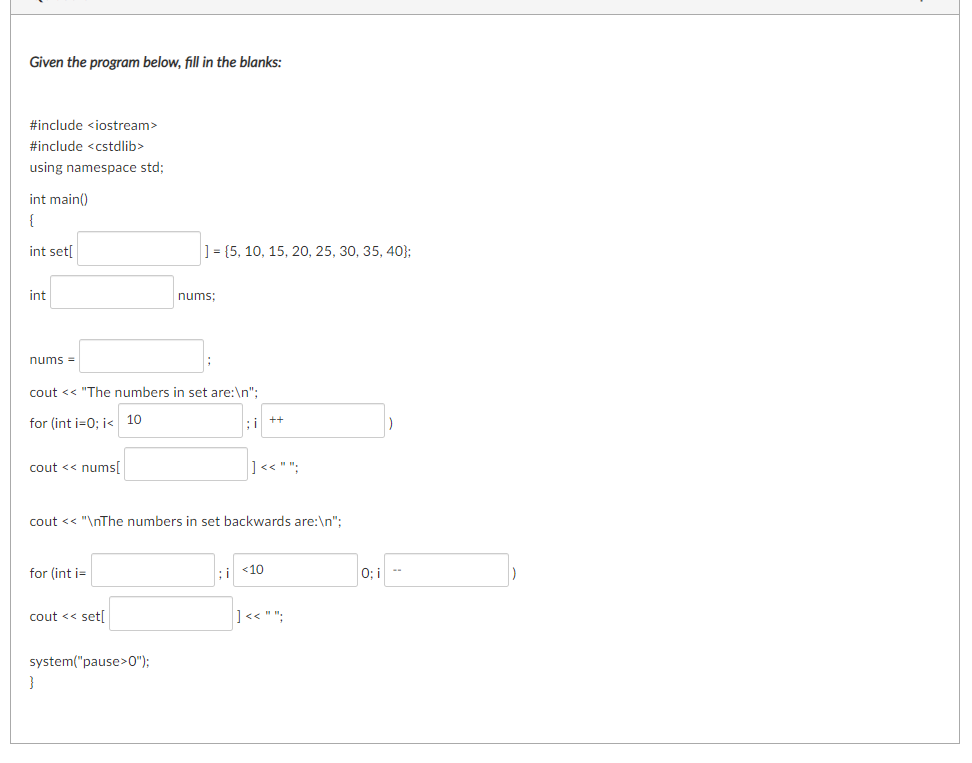Image resolution: width=972 pixels, height=763 pixels.
Task: Click the blank after 'nums ='
Action: [140, 355]
